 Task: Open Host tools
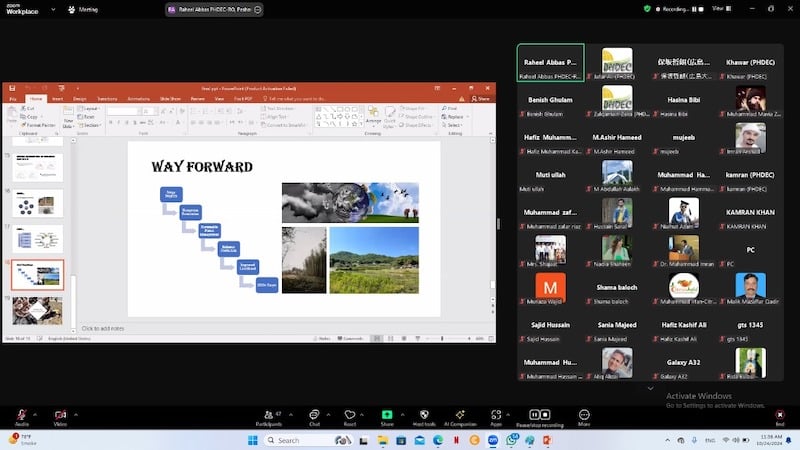tap(423, 415)
